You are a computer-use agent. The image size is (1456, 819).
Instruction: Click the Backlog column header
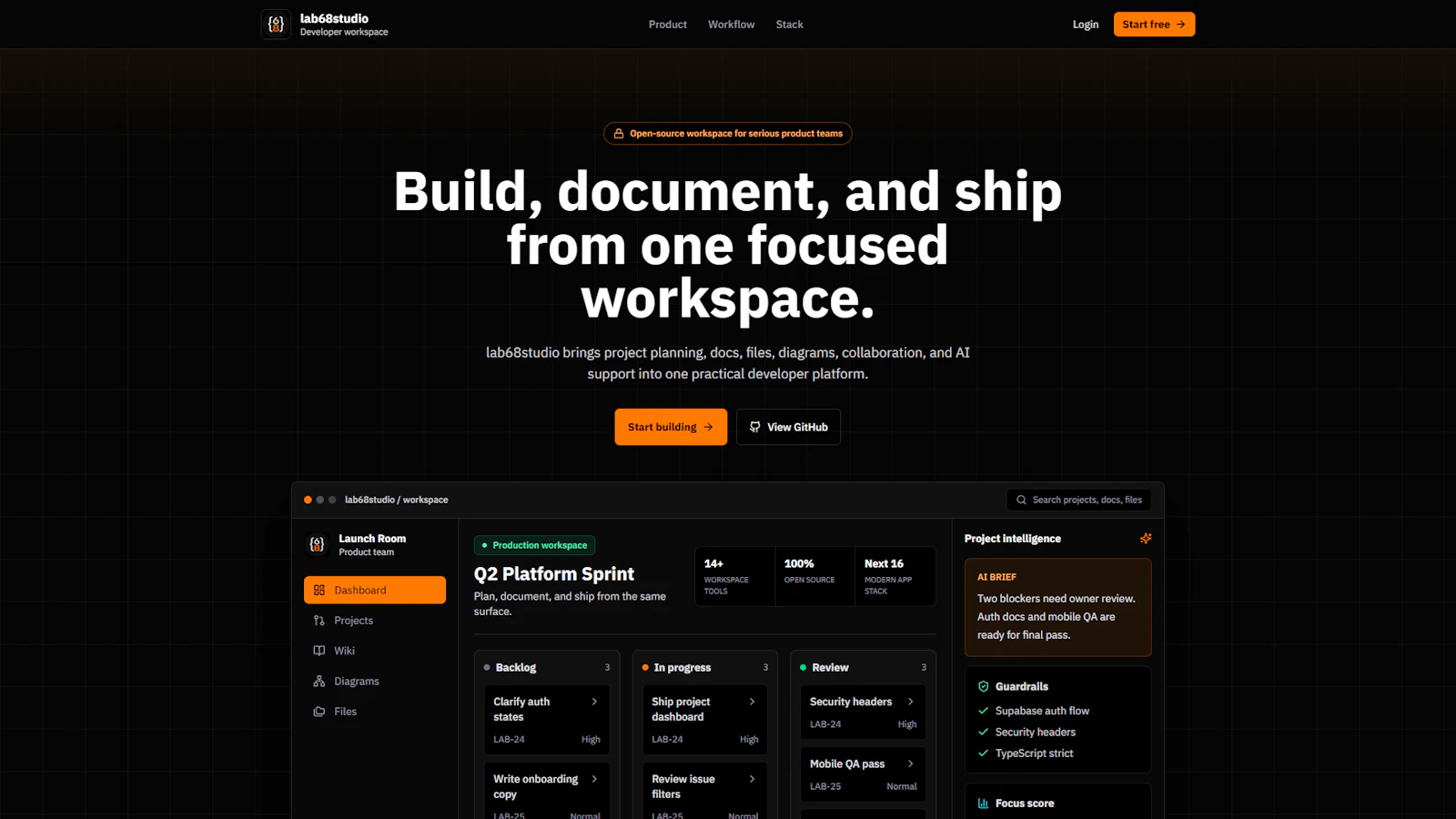[x=547, y=668]
